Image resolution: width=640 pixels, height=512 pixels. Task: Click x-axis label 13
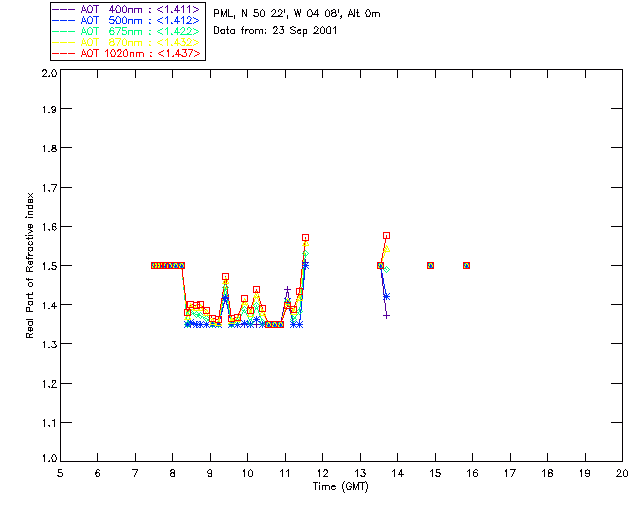click(360, 473)
